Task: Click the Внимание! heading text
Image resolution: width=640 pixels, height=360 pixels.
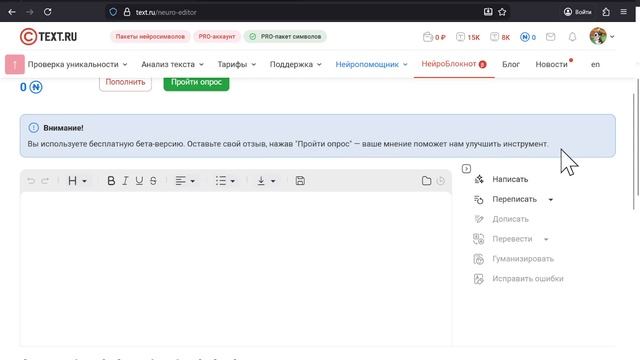Action: click(x=63, y=128)
